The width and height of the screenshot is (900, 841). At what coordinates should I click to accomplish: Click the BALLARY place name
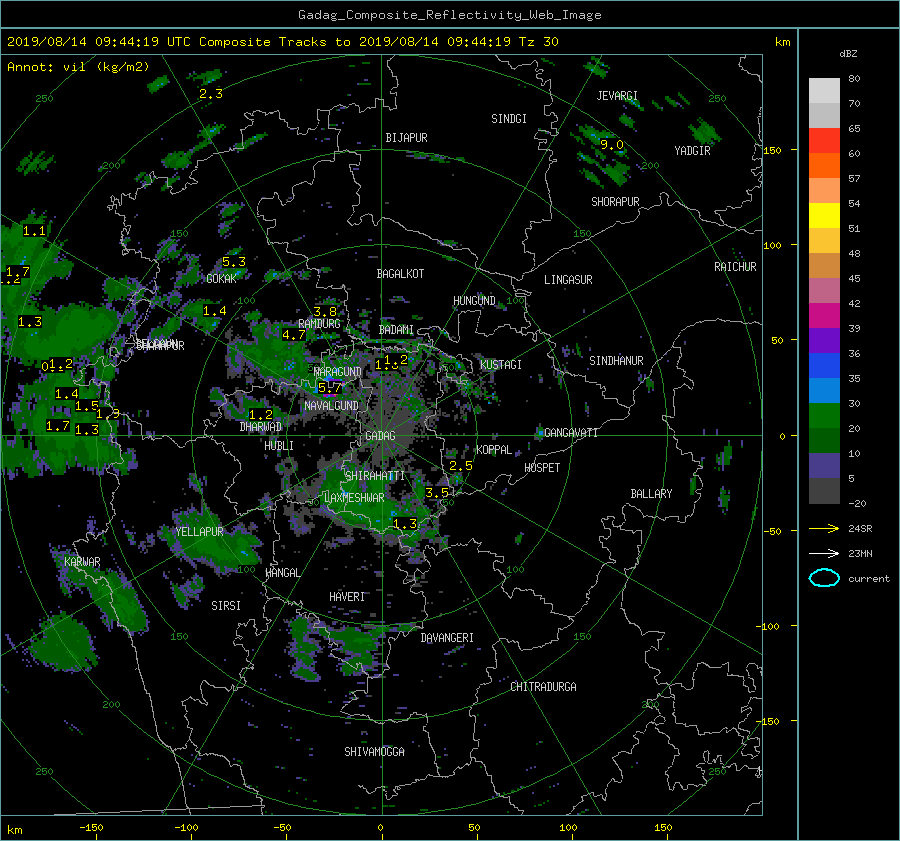651,494
